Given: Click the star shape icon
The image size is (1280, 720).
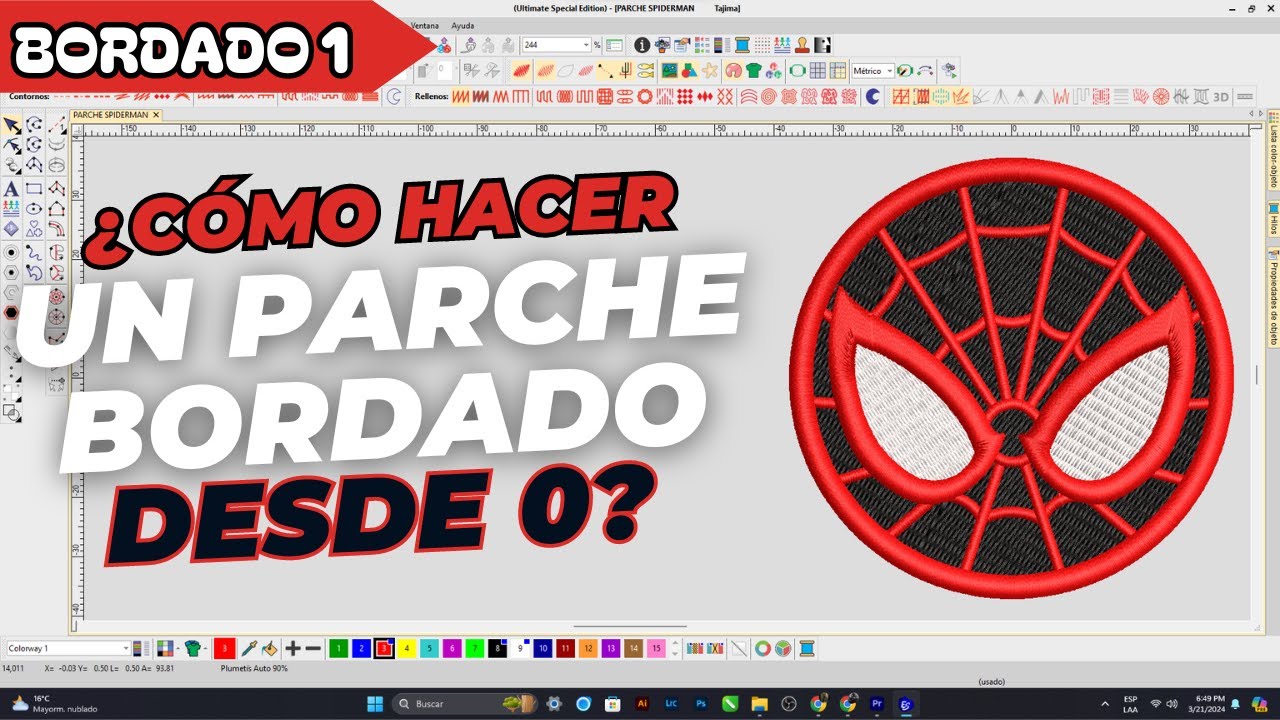Looking at the screenshot, I should coord(710,71).
